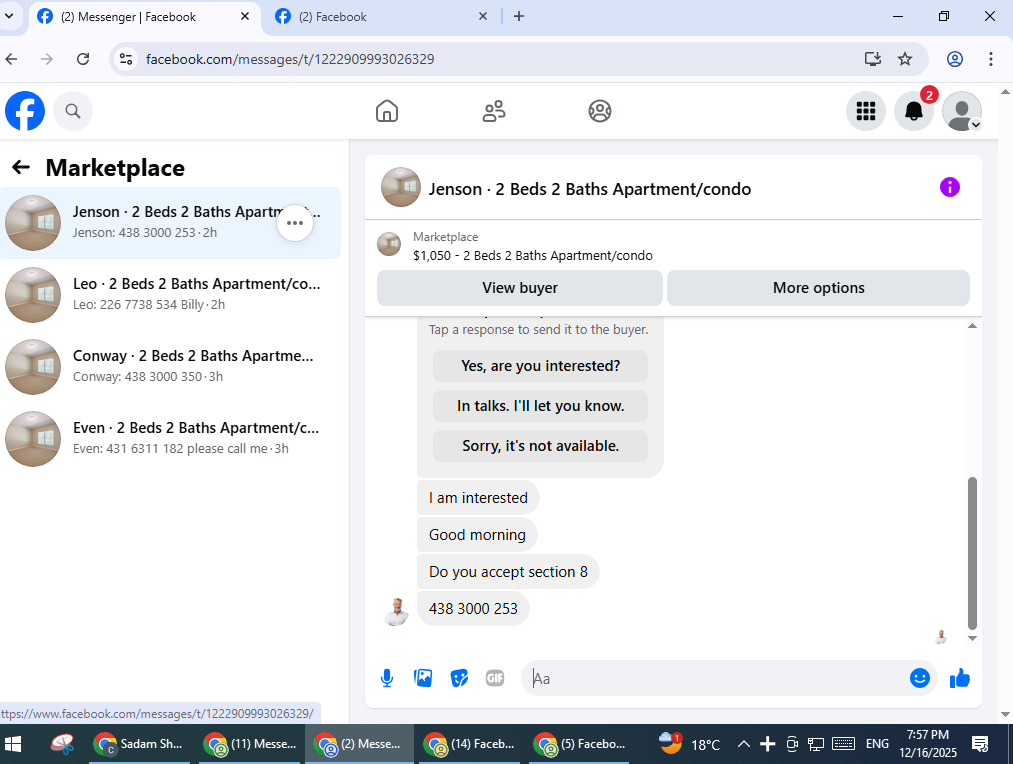1013x764 pixels.
Task: Reload the page
Action: click(83, 59)
